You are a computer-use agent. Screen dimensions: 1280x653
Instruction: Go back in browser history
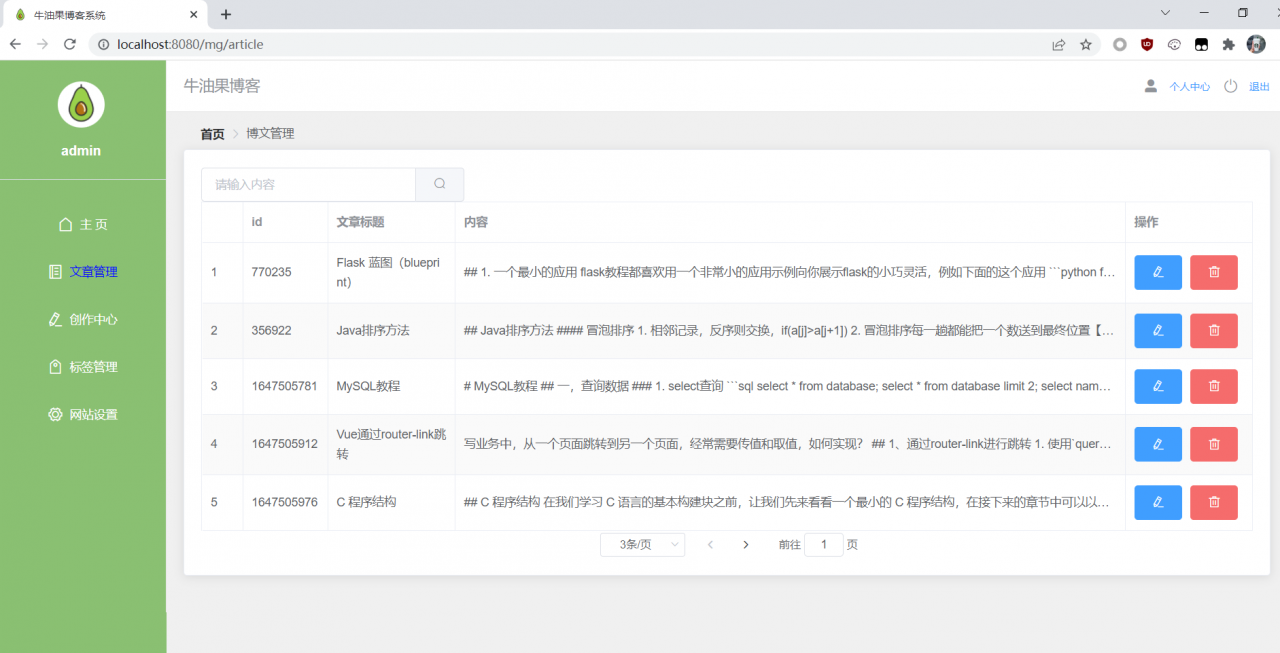(15, 44)
